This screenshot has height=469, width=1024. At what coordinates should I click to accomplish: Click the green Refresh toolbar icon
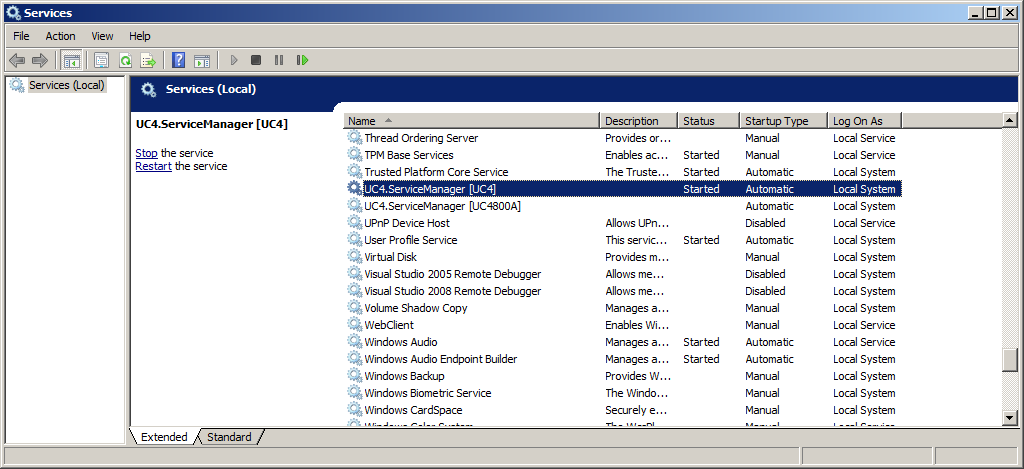(125, 61)
